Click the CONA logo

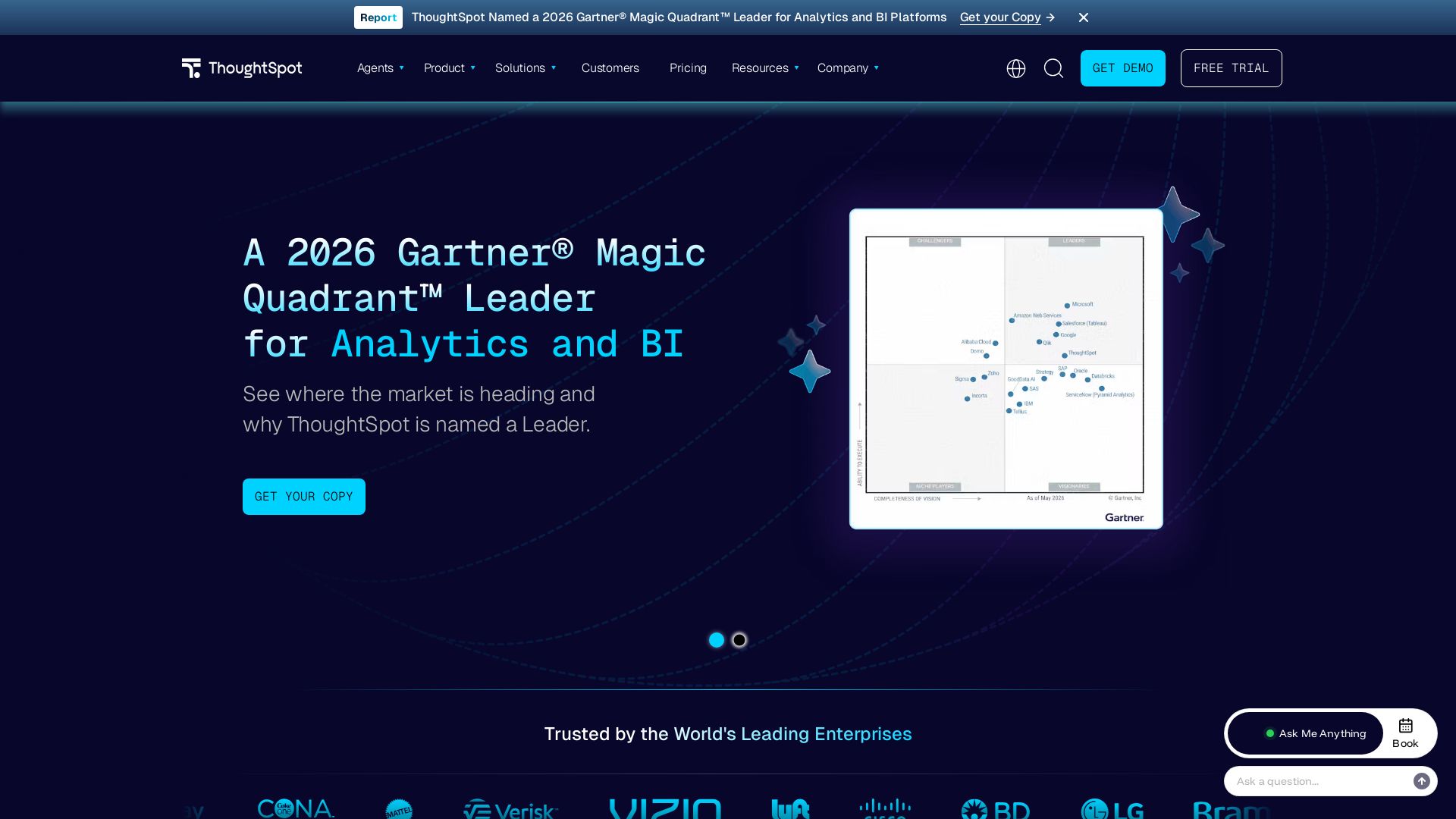296,808
